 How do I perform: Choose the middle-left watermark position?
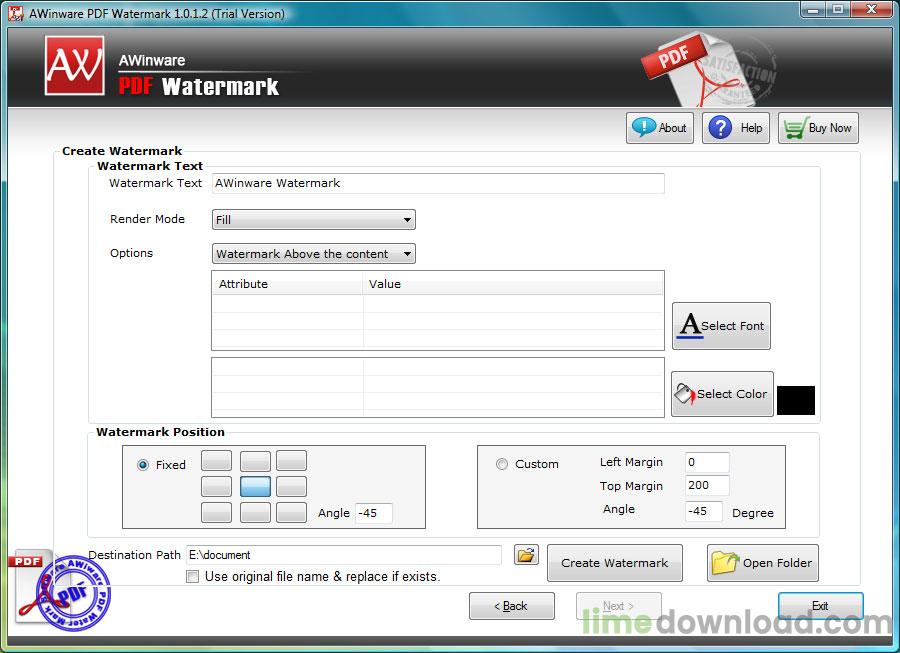pyautogui.click(x=216, y=486)
